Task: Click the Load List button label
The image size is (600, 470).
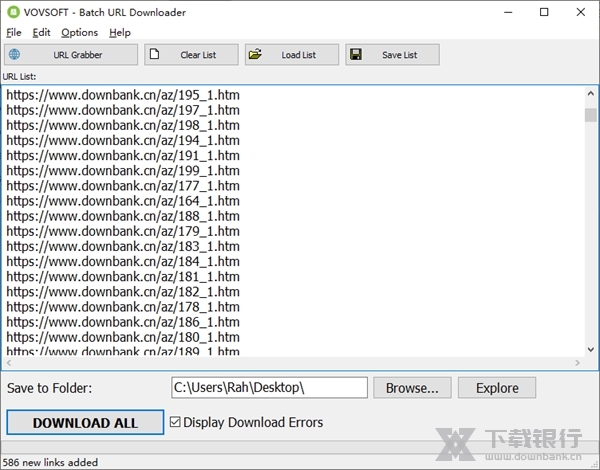Action: coord(299,55)
